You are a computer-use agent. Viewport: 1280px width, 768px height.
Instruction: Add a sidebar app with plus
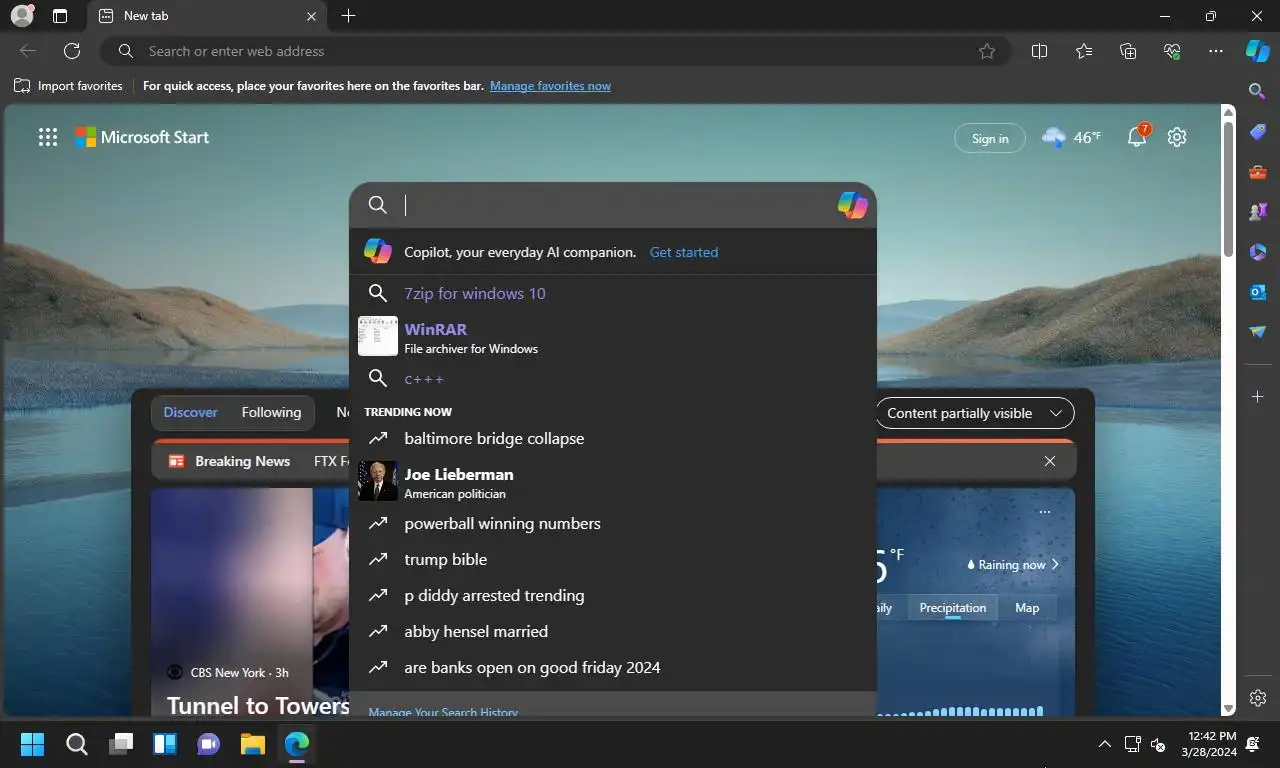[1258, 397]
